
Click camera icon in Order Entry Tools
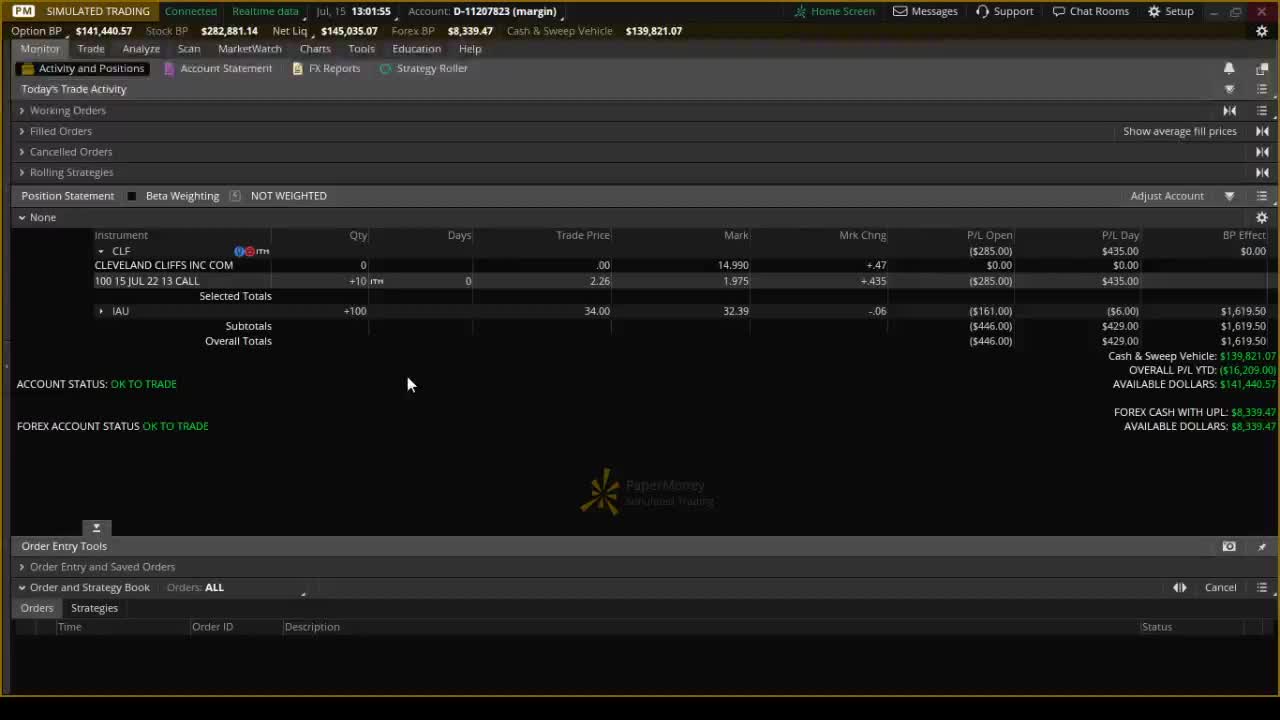[1229, 546]
